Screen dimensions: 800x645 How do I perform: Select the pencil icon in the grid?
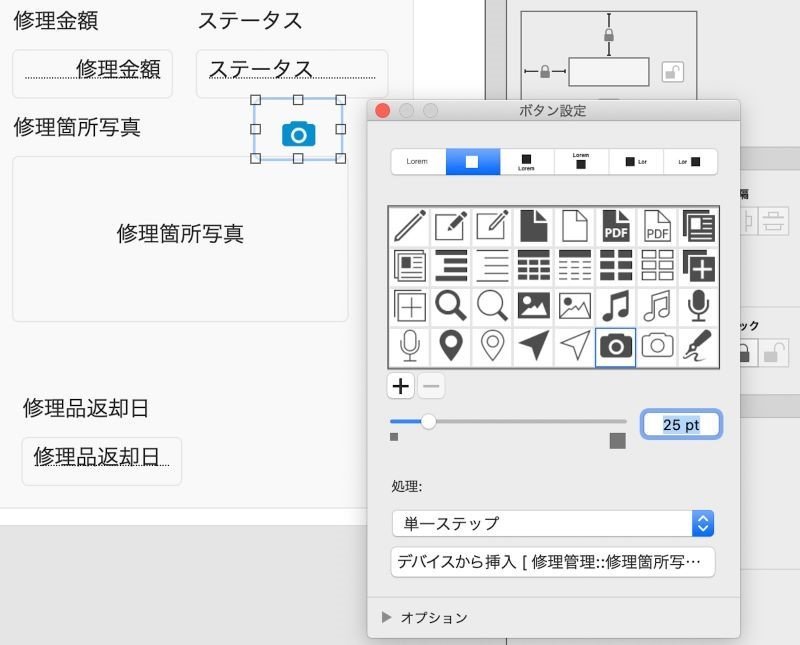[410, 226]
